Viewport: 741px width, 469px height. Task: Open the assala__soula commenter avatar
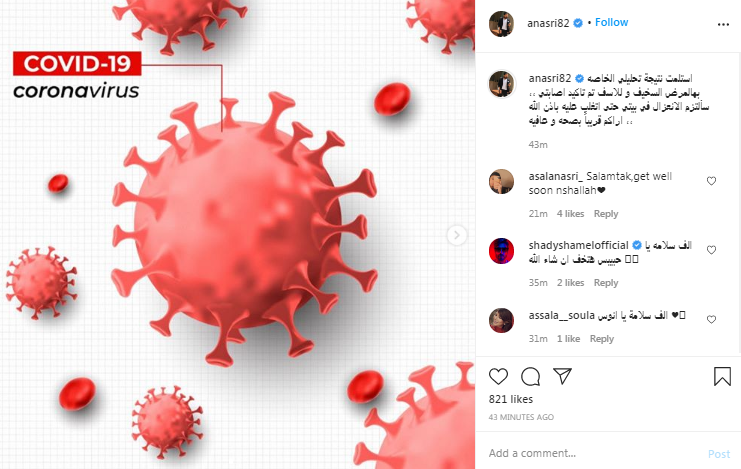click(501, 320)
